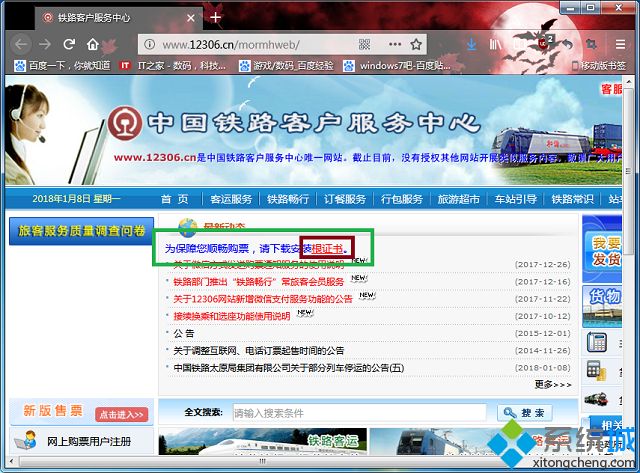Open the 铁路常识 navigation menu item
This screenshot has height=473, width=640.
tap(572, 199)
